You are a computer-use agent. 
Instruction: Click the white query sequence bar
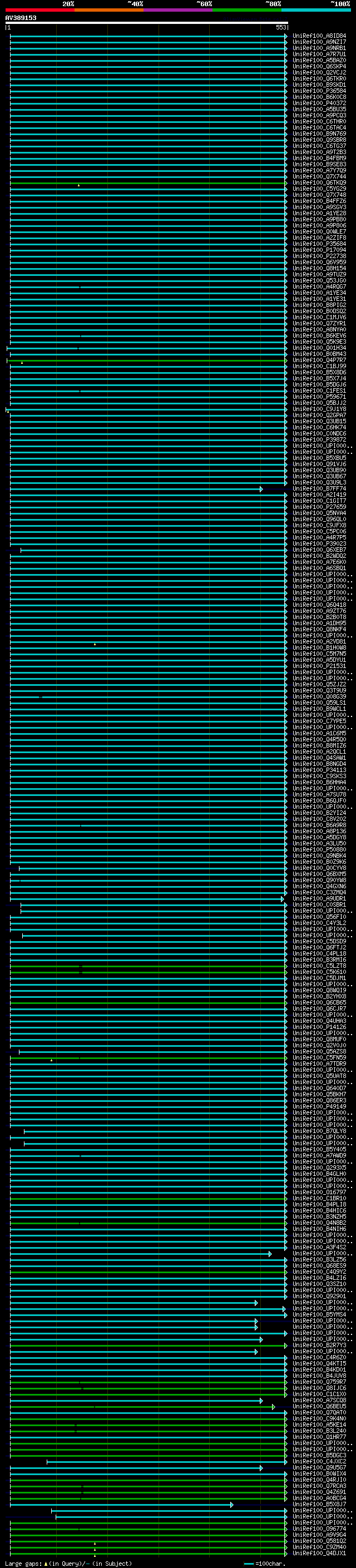coord(147,22)
